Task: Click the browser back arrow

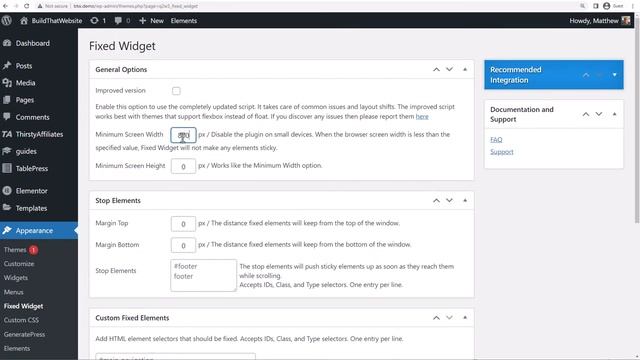Action: 5,6
